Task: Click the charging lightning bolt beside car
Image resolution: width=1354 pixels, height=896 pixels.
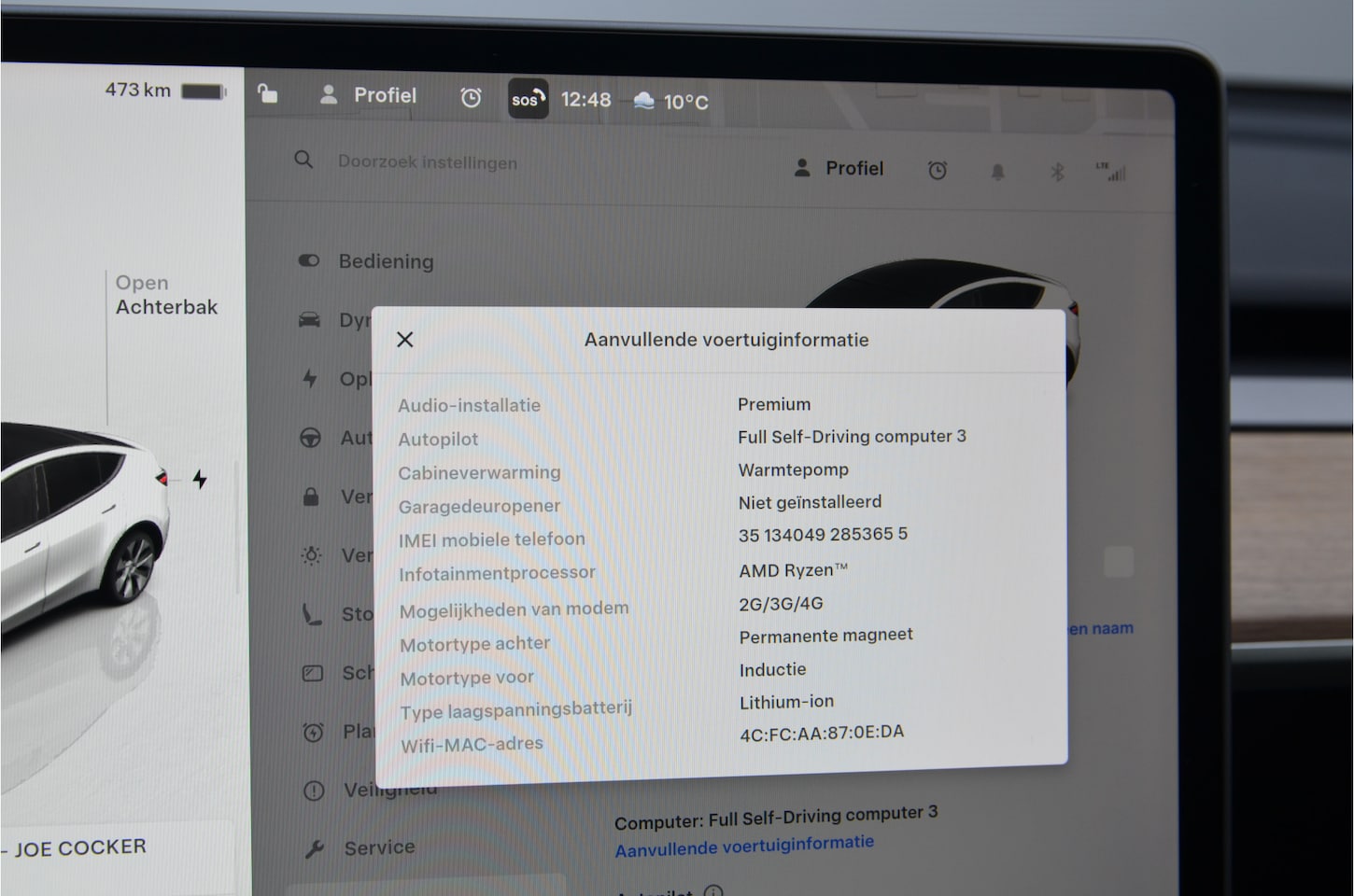Action: [200, 479]
